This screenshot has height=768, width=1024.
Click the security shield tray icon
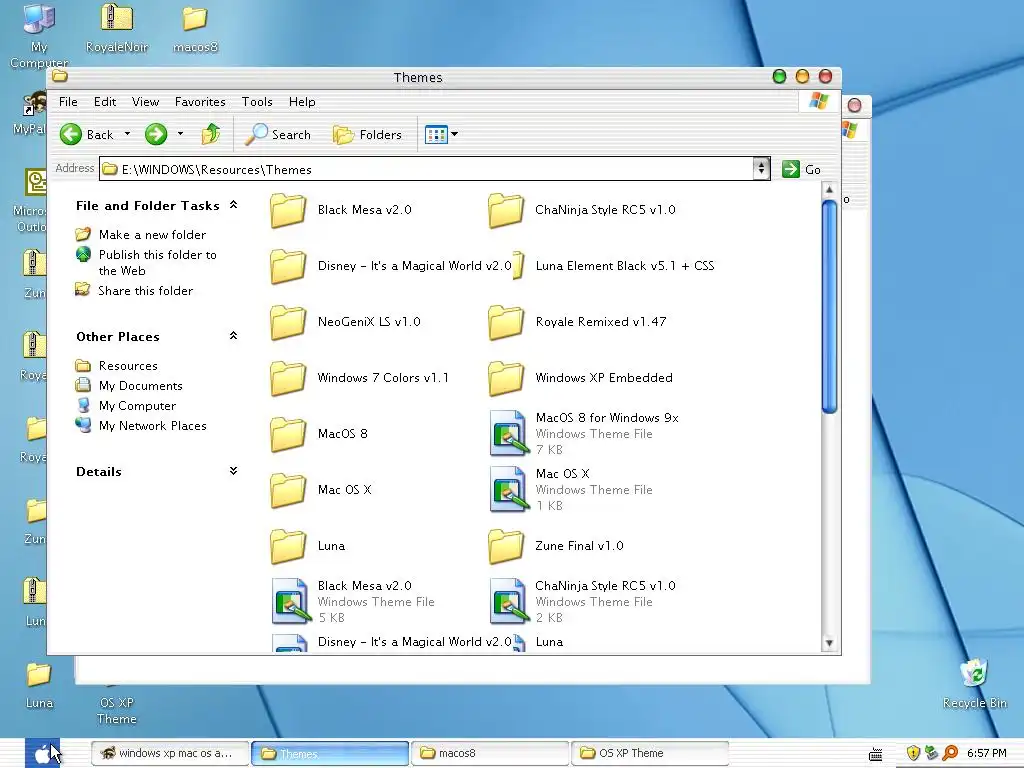pyautogui.click(x=913, y=754)
